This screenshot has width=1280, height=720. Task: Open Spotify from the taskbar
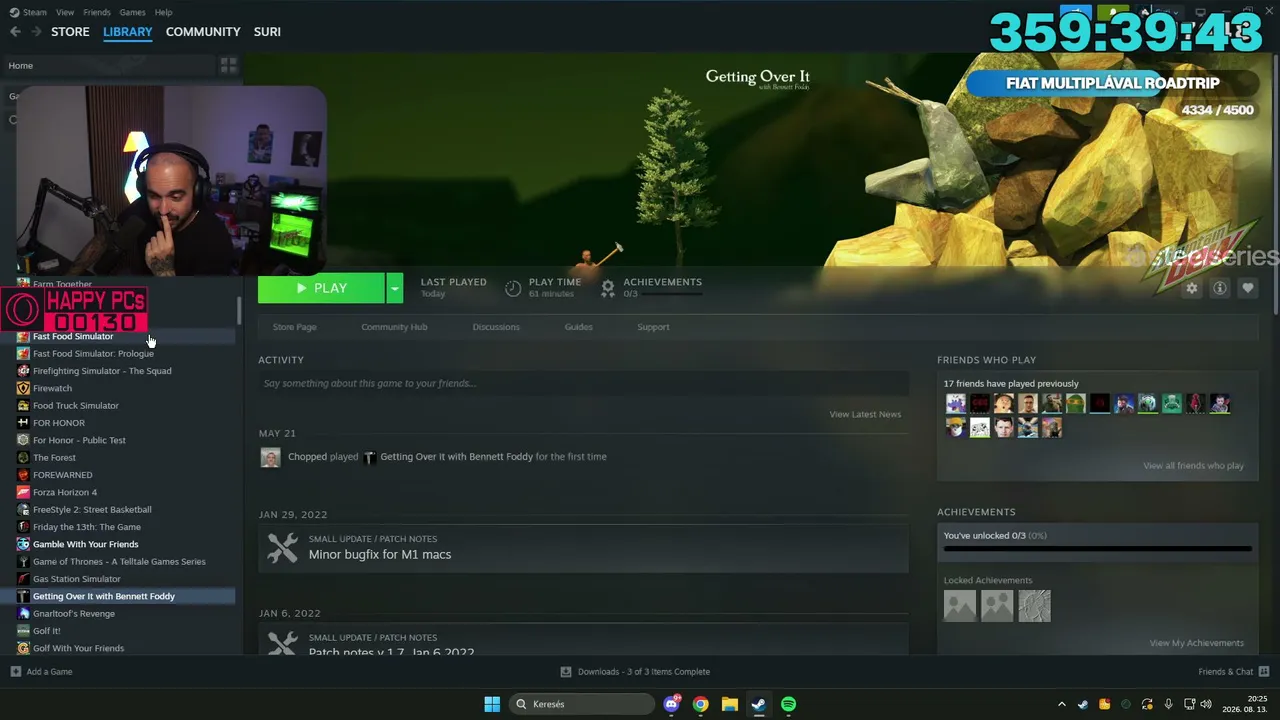point(788,704)
